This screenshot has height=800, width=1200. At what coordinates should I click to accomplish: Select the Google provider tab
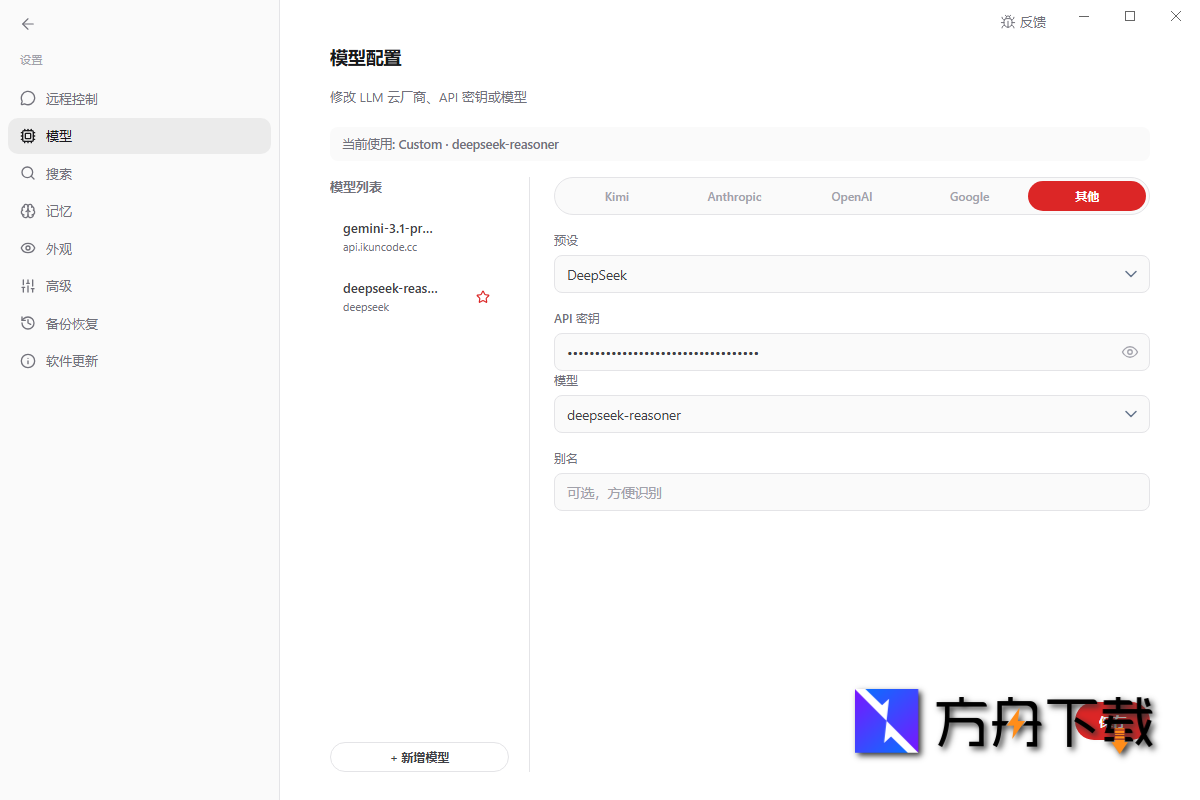pos(969,196)
